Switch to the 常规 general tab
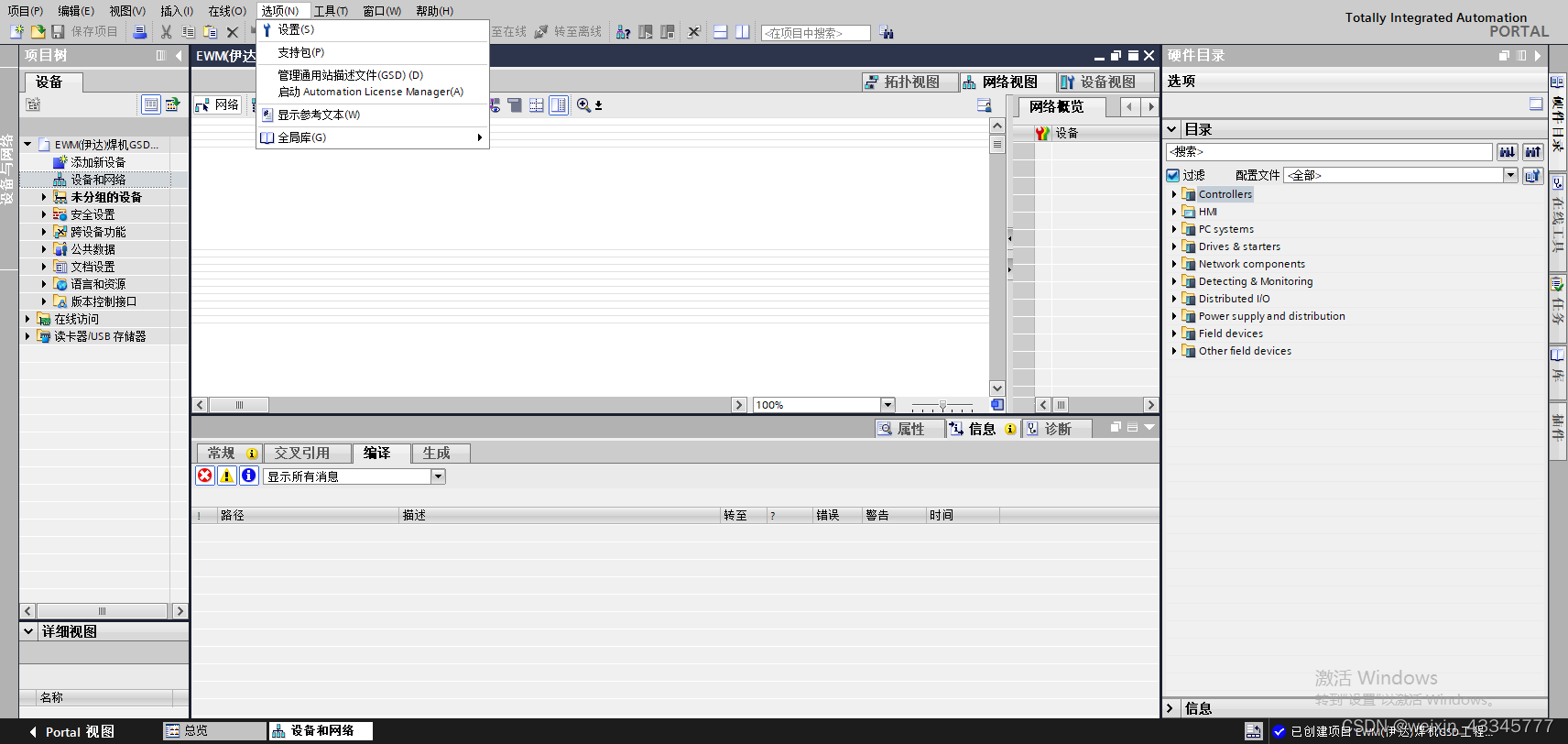 (230, 454)
